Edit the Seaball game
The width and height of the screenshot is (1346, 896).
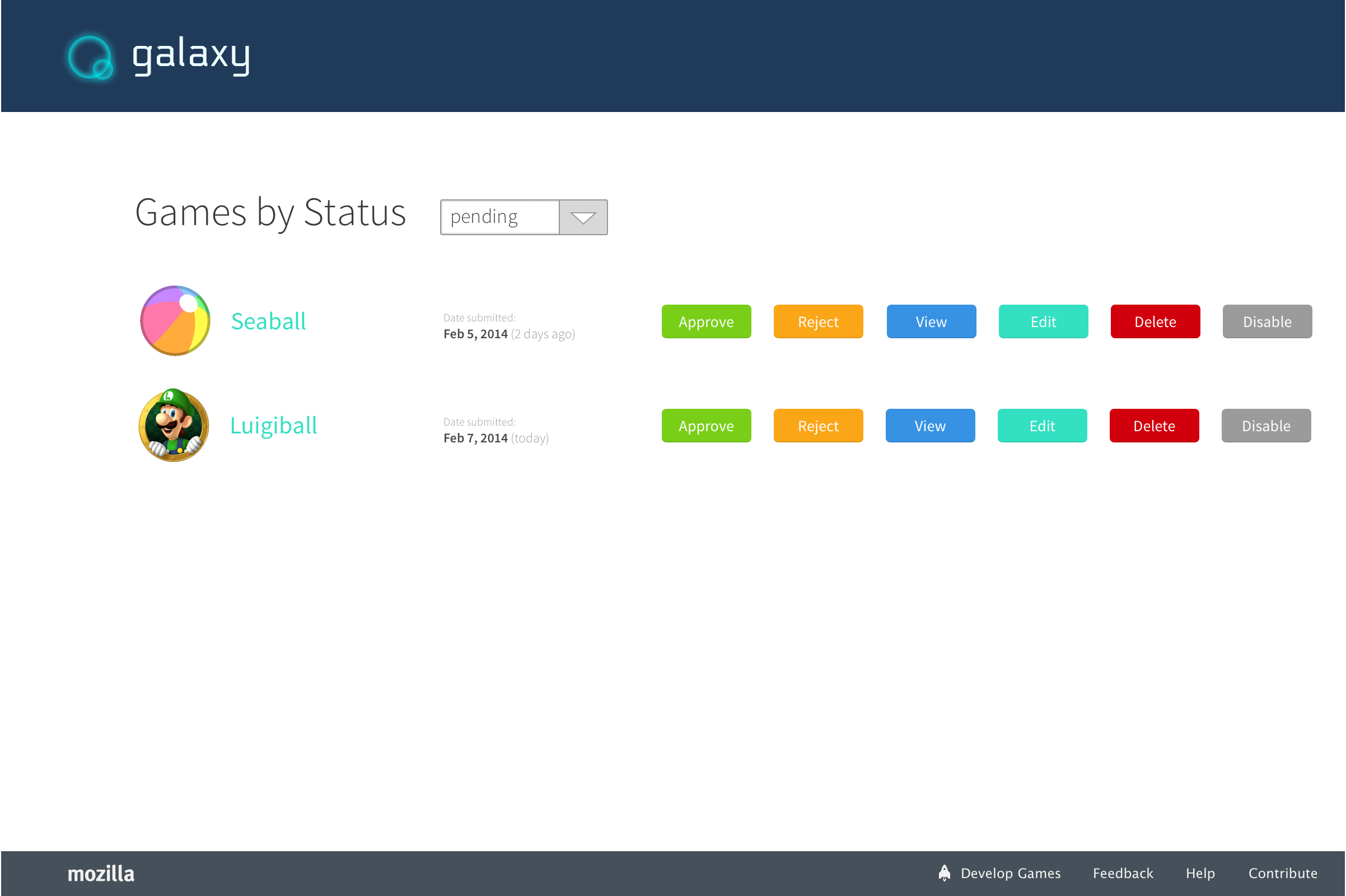point(1043,321)
